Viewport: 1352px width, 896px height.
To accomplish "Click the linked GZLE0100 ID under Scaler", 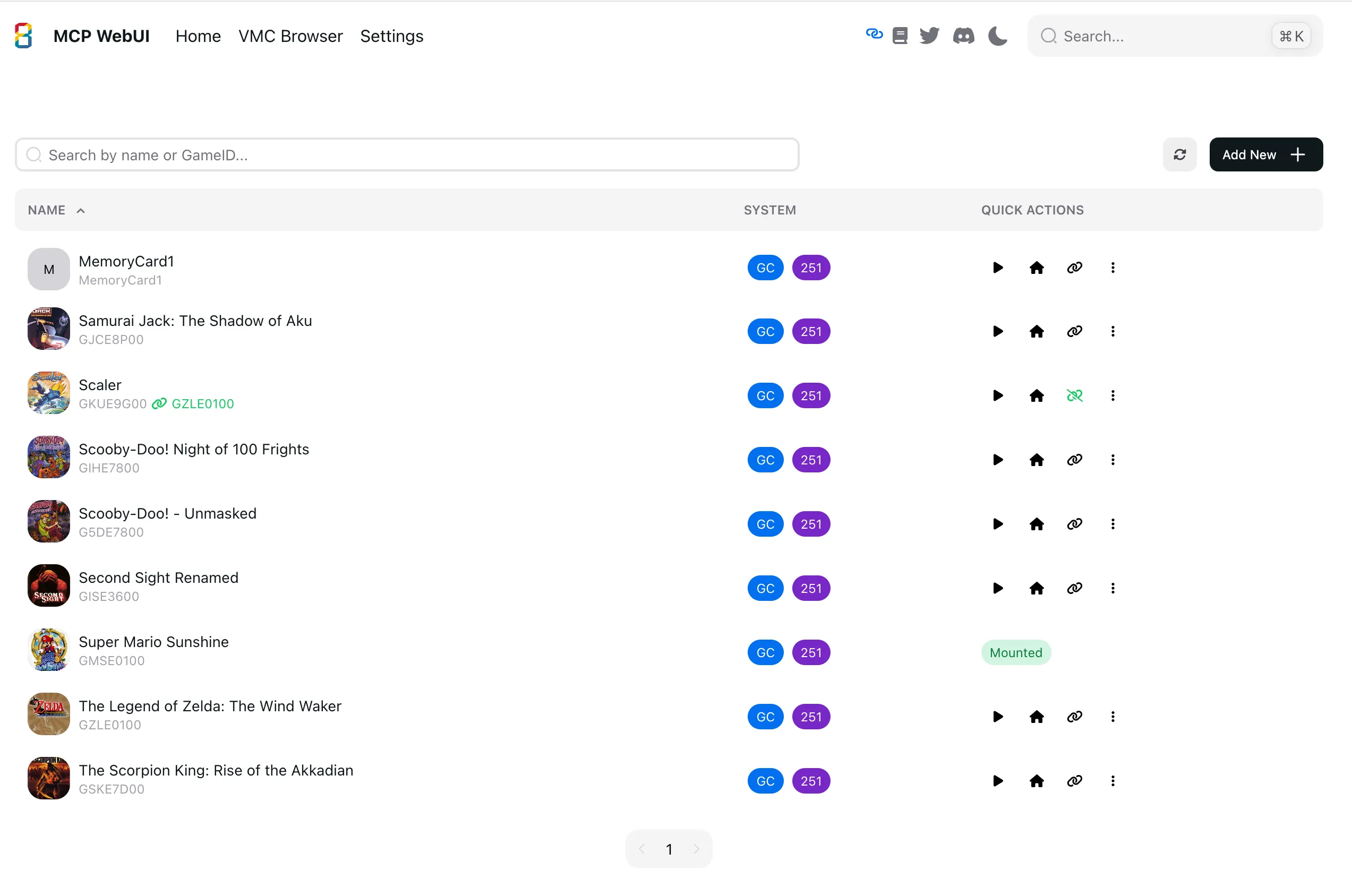I will pyautogui.click(x=202, y=404).
